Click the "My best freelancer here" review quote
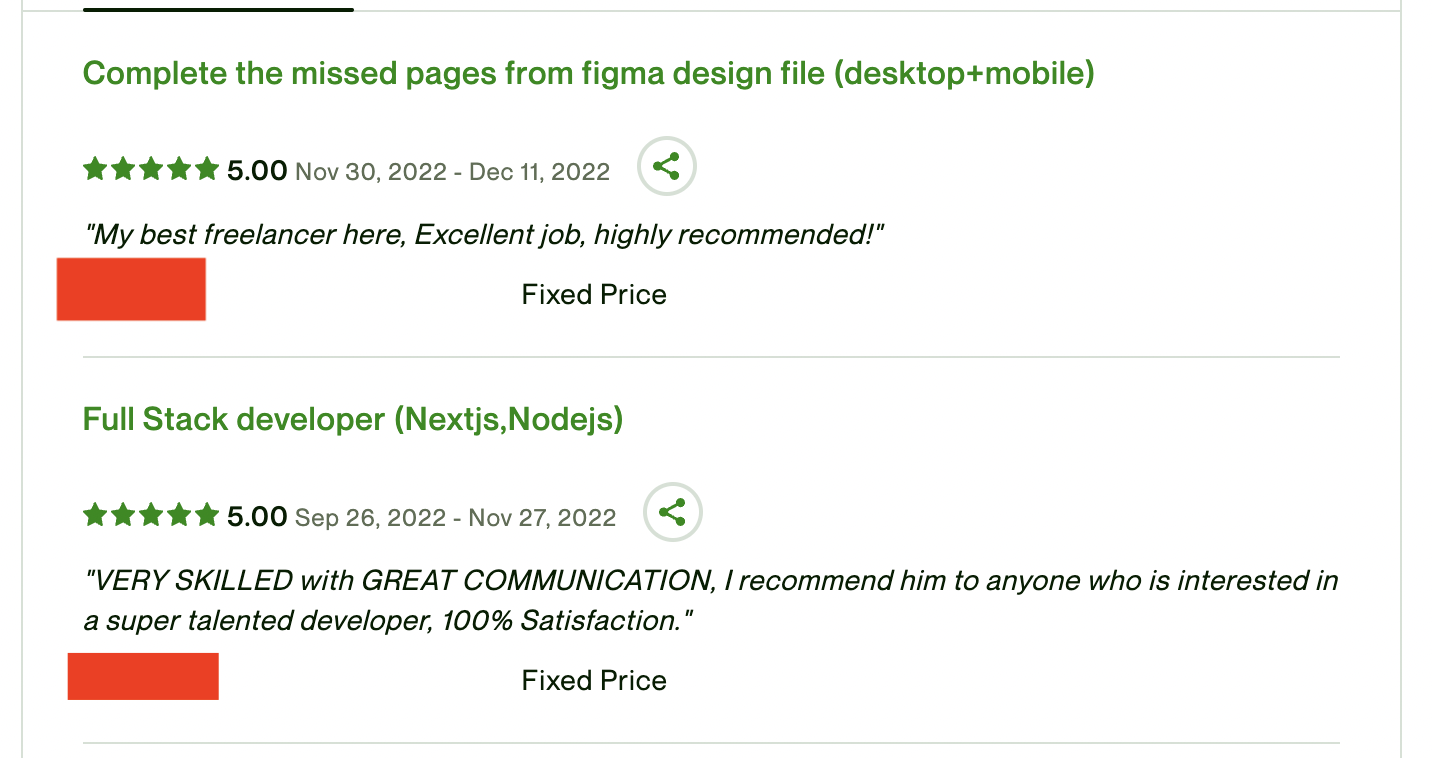The image size is (1432, 758). pos(485,235)
